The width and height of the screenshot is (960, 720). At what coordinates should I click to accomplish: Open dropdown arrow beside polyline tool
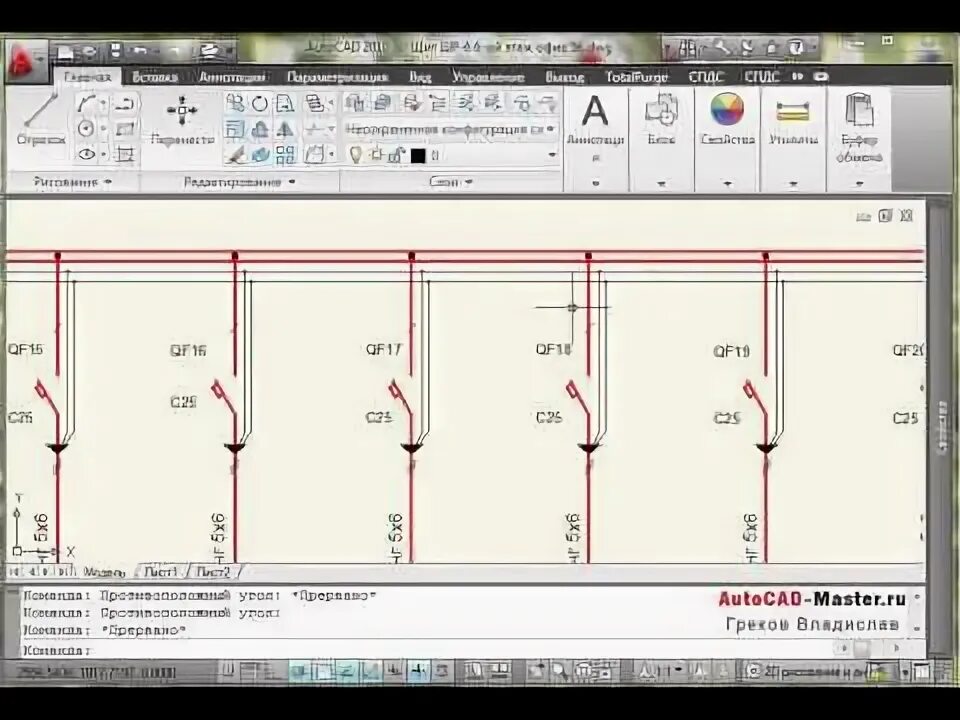point(103,103)
